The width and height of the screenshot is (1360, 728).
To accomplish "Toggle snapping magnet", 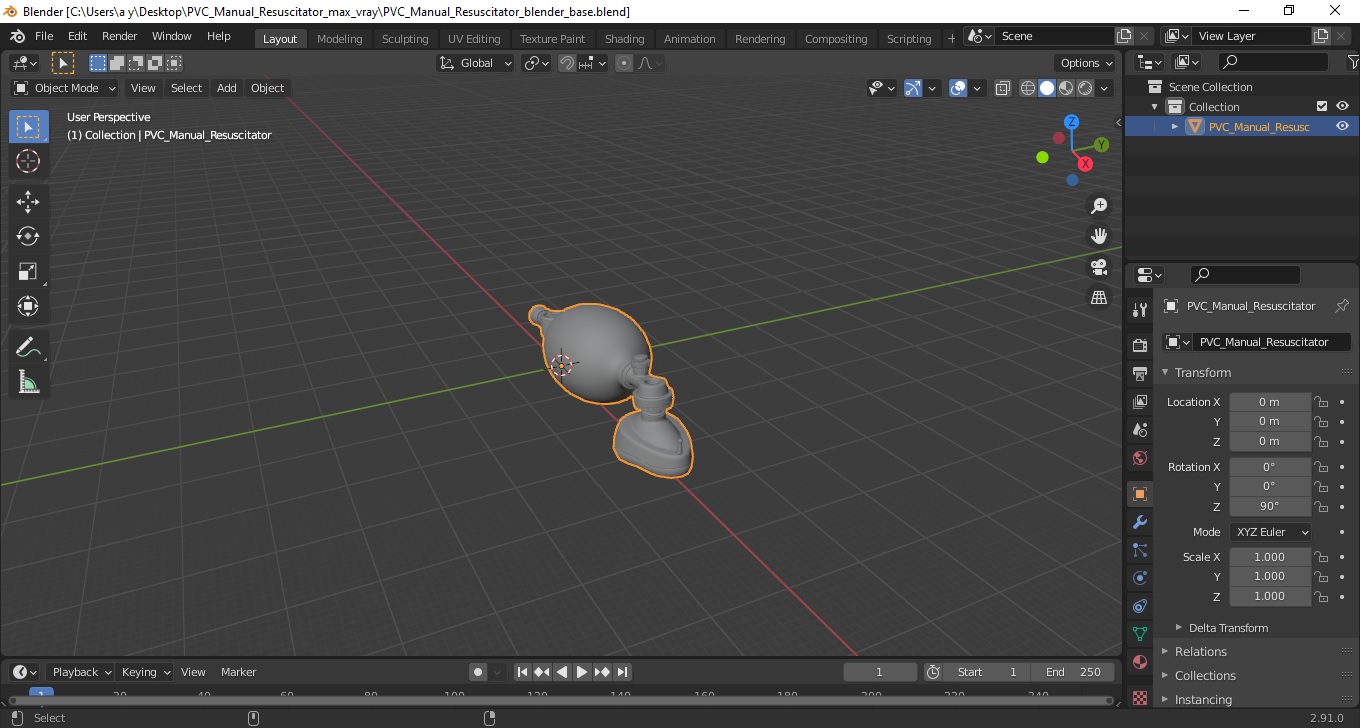I will click(567, 63).
